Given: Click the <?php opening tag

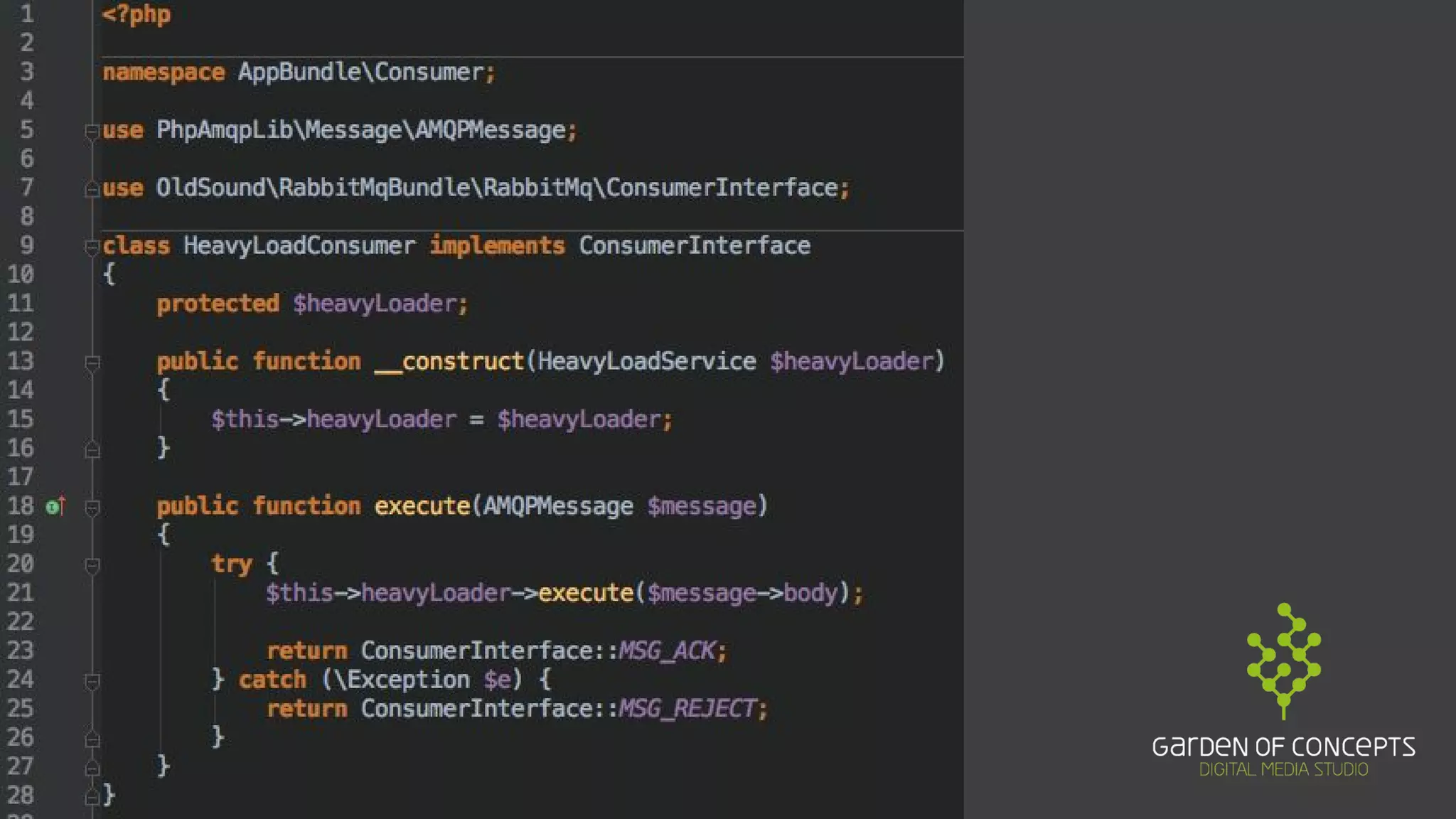Looking at the screenshot, I should click(x=136, y=15).
